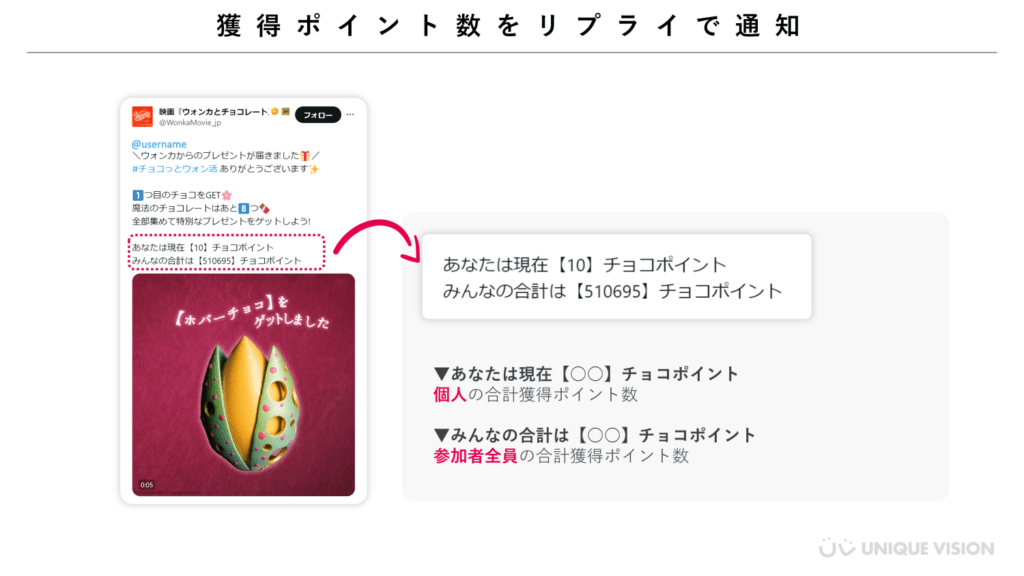Open the @username mention link
Screen dimensions: 1024x576
tap(159, 144)
